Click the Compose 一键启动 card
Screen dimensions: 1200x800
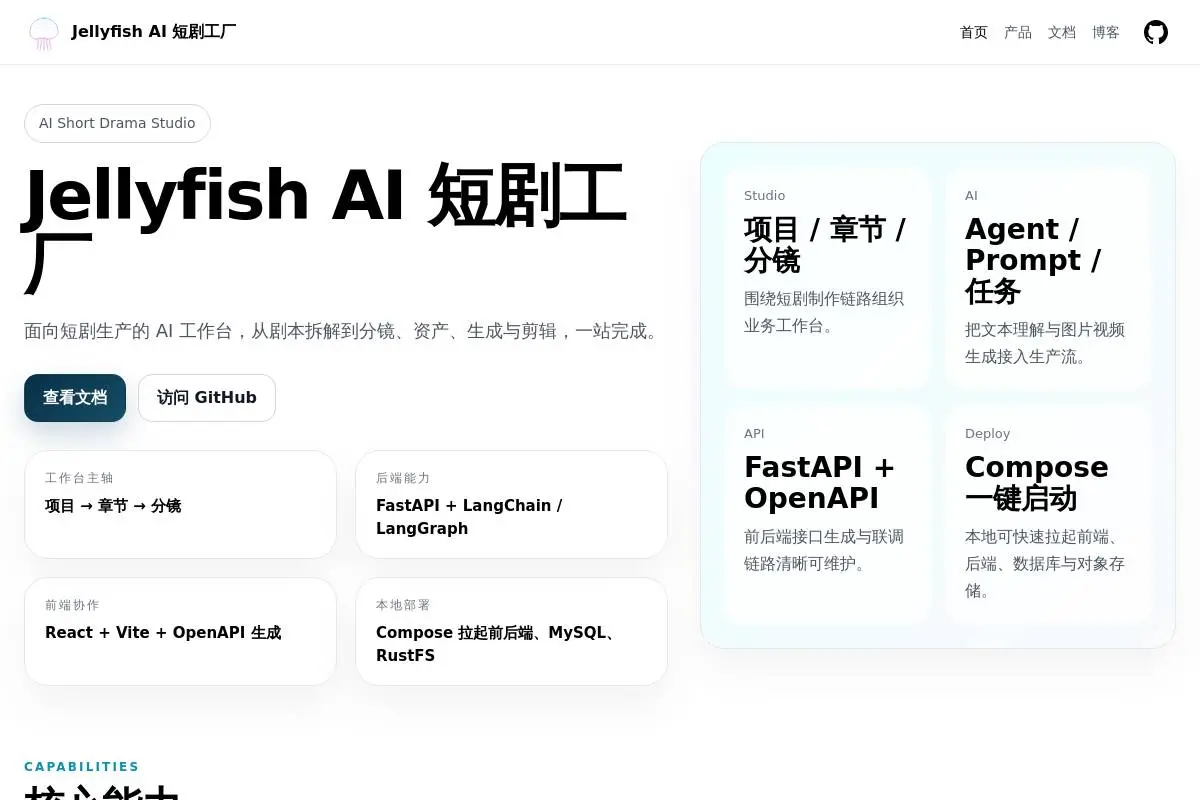click(1048, 515)
